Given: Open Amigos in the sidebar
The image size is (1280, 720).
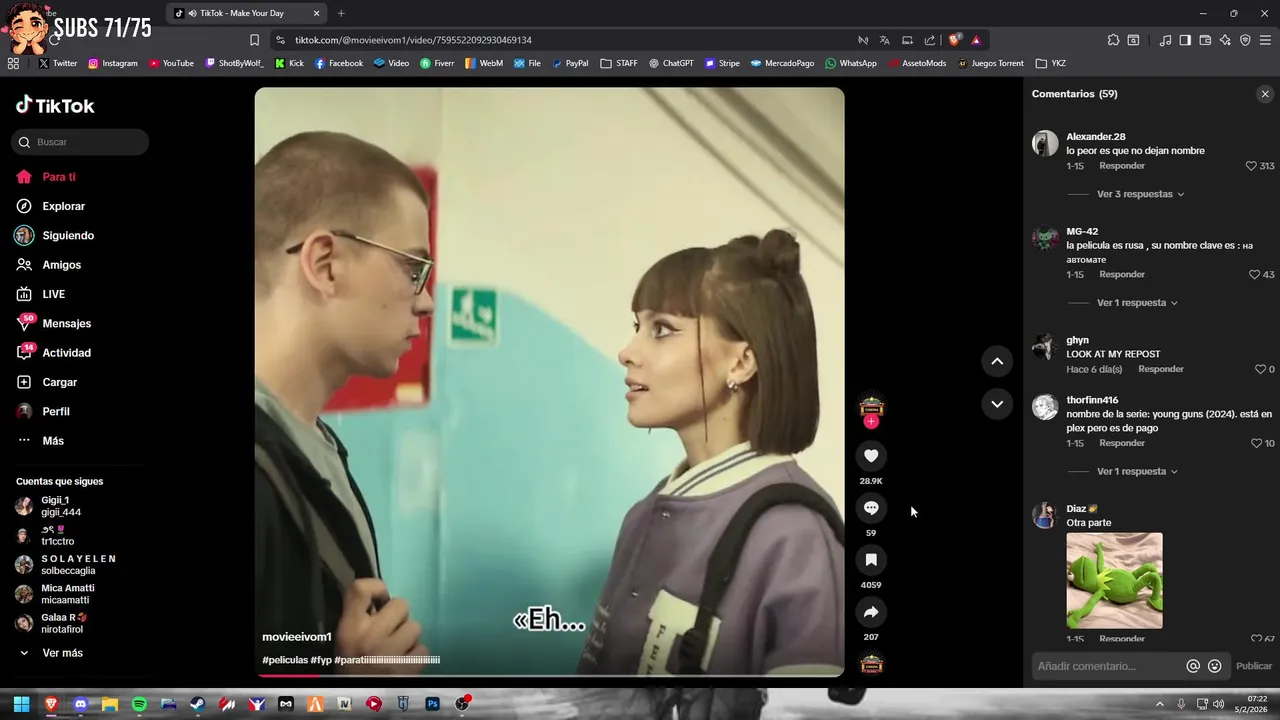Looking at the screenshot, I should [x=49, y=265].
